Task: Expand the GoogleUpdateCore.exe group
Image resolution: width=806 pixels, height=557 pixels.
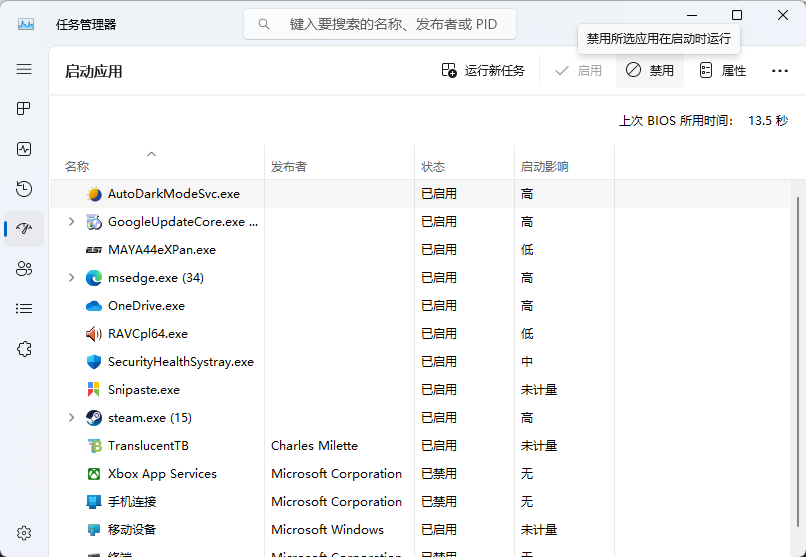Action: click(71, 222)
